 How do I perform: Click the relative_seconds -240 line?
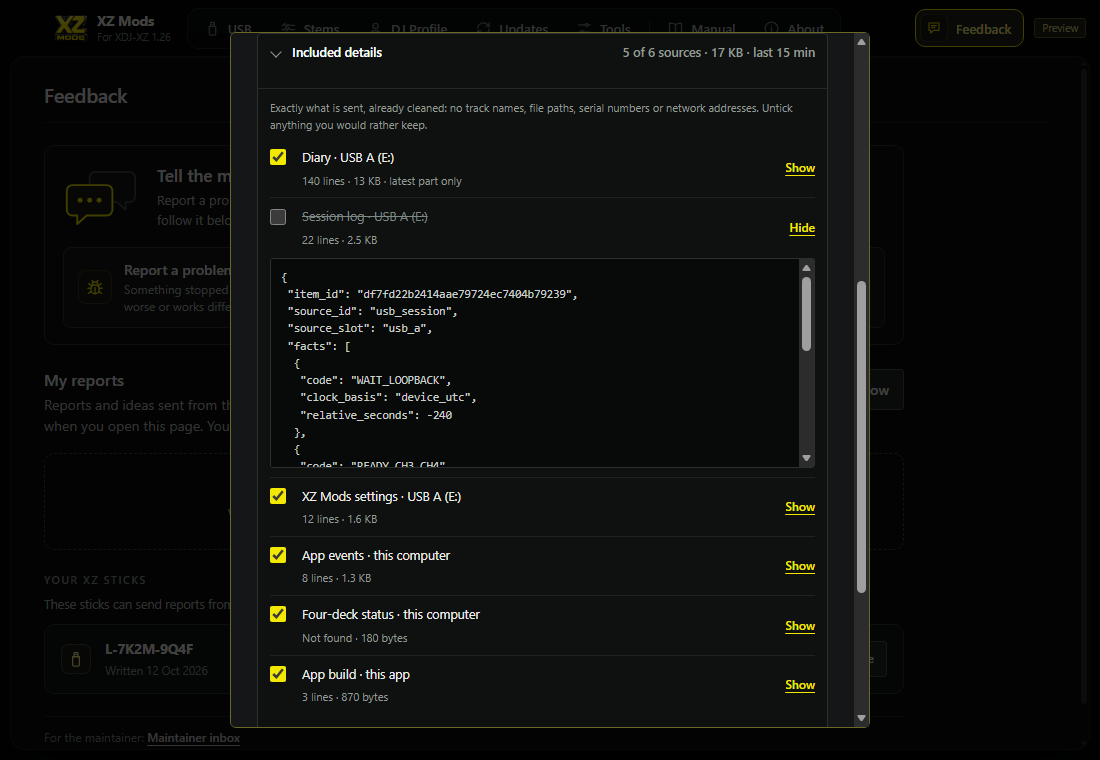[376, 415]
